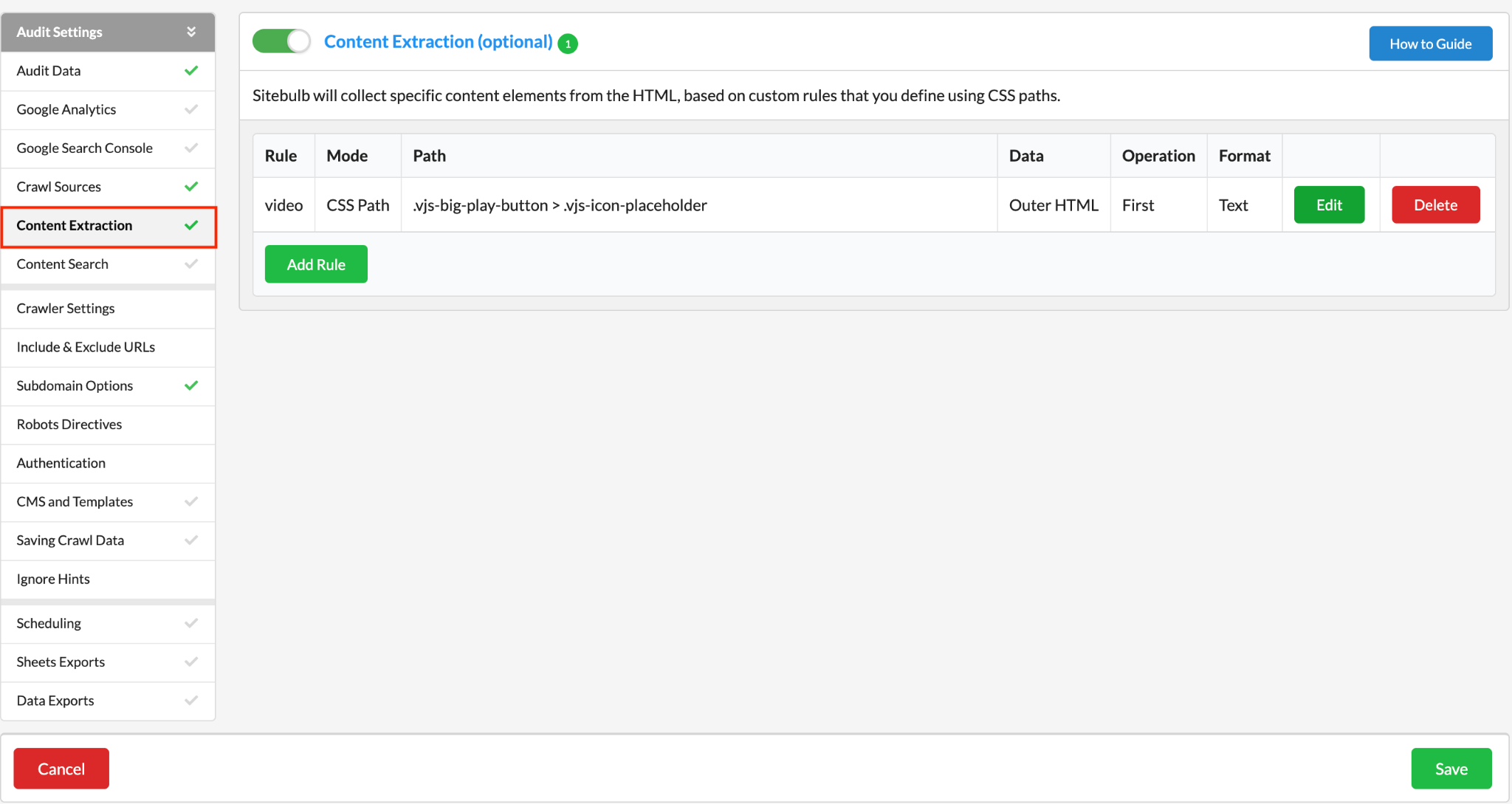Open the How to Guide

pos(1430,44)
